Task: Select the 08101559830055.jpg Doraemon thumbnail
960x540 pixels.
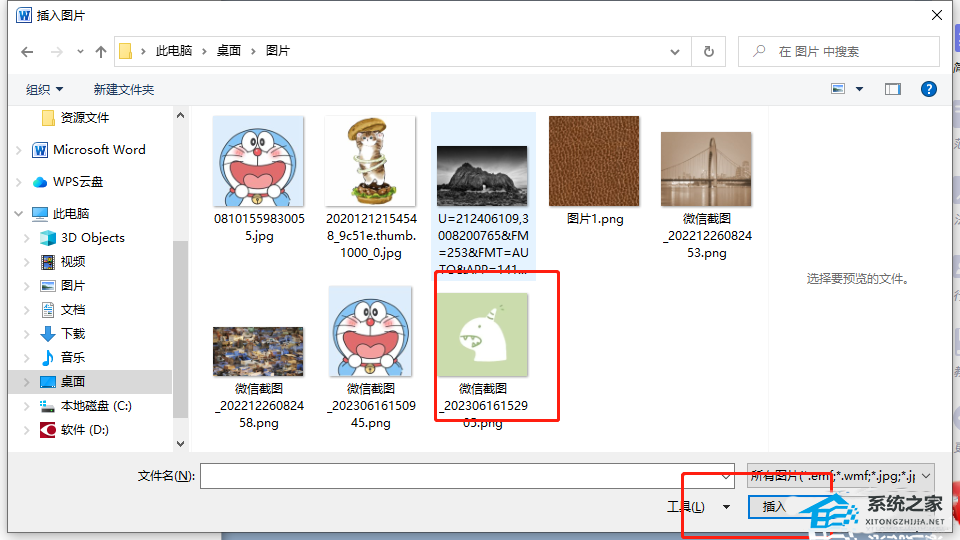Action: [x=258, y=162]
